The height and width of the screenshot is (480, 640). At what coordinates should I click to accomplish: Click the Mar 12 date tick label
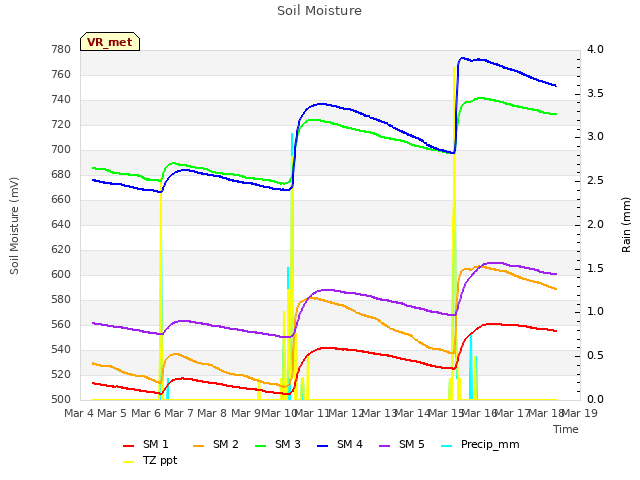point(346,413)
